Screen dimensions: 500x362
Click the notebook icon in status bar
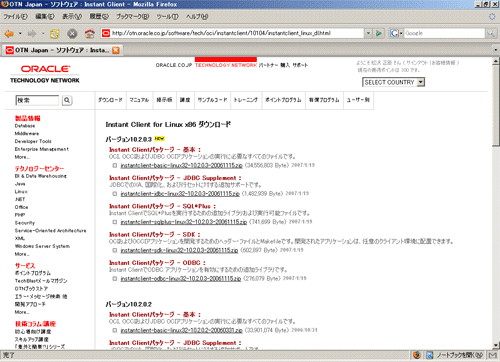click(430, 355)
